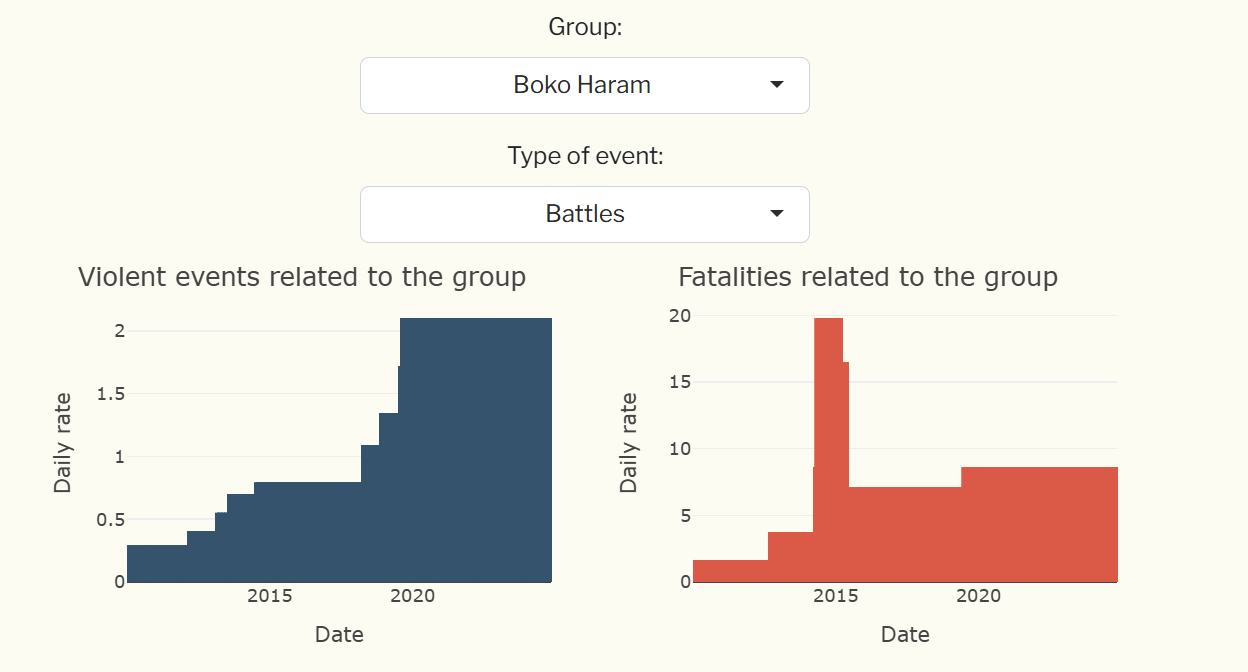Open the Type of event dropdown showing Battles

(584, 214)
